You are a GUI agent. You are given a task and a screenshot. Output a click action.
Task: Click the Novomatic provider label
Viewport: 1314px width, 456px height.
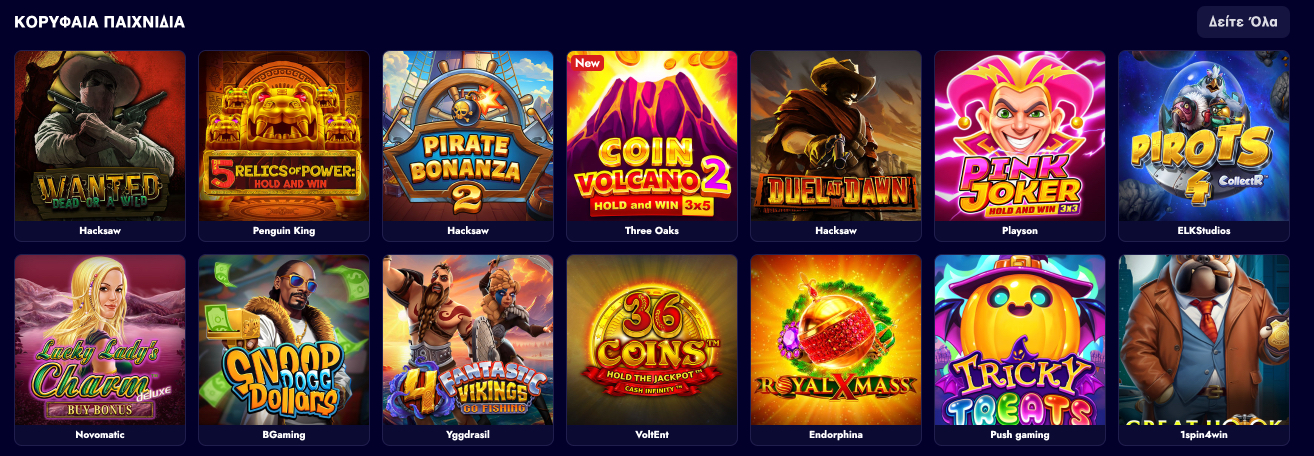click(x=100, y=435)
